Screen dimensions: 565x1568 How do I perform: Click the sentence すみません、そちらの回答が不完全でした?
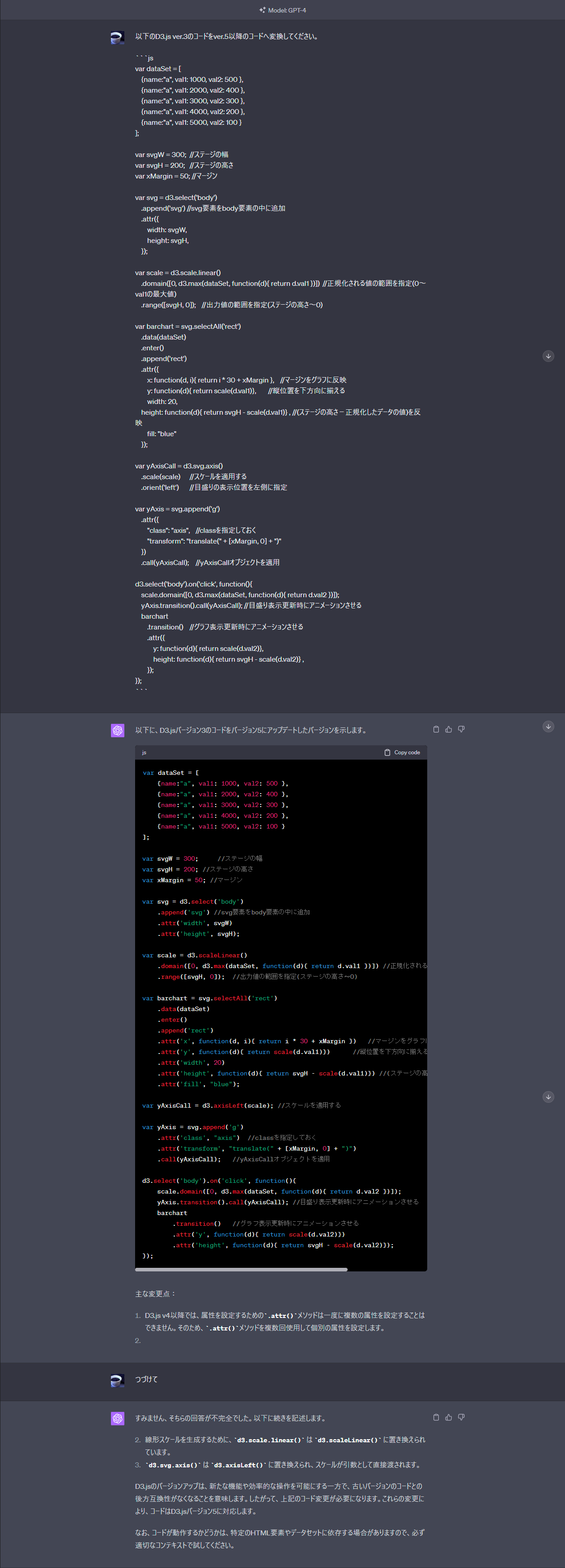coord(231,1418)
